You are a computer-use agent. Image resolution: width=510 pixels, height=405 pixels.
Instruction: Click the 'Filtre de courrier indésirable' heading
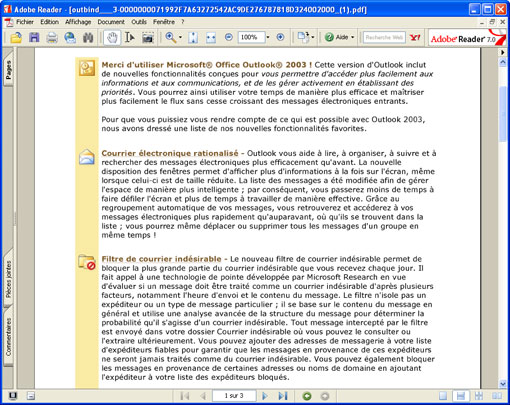click(161, 259)
